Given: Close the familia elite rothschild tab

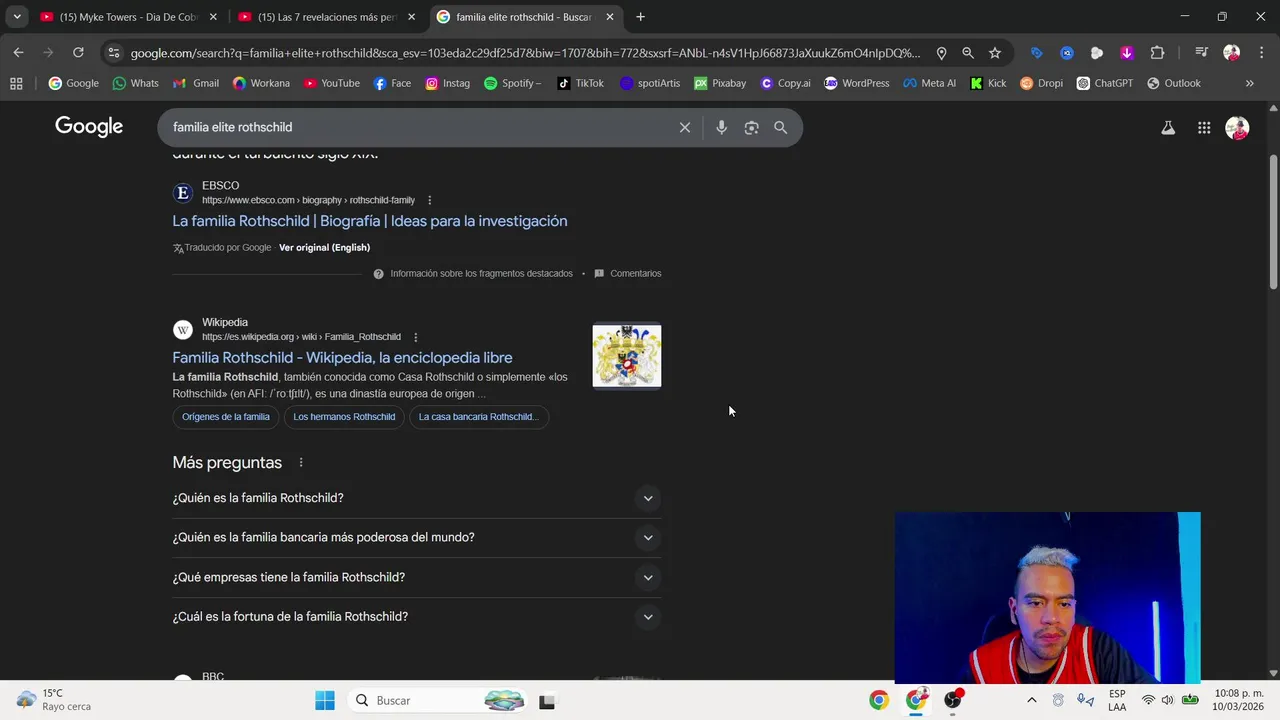Looking at the screenshot, I should click(x=610, y=17).
